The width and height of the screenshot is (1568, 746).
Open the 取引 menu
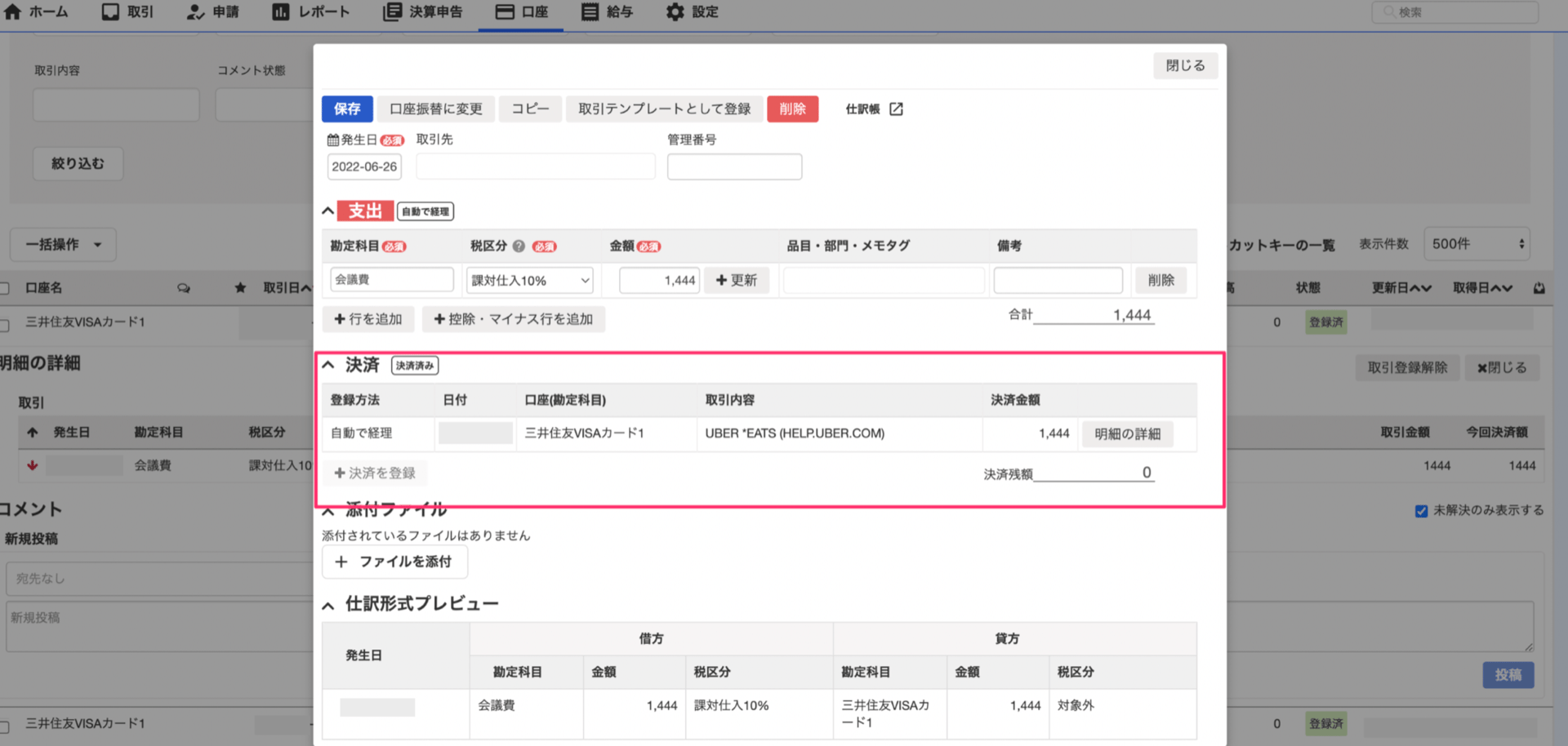click(127, 12)
